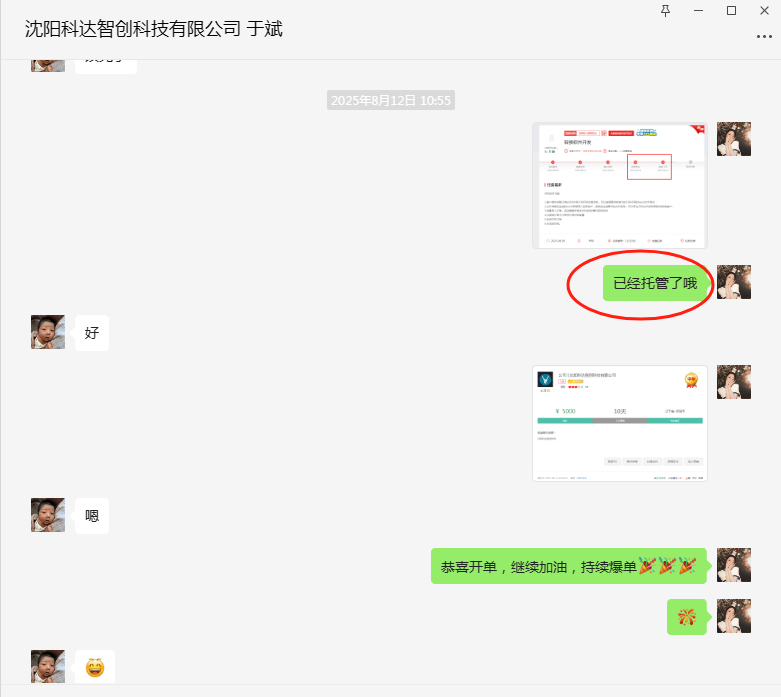Open the three-dot chat options menu
This screenshot has height=697, width=781.
764,36
